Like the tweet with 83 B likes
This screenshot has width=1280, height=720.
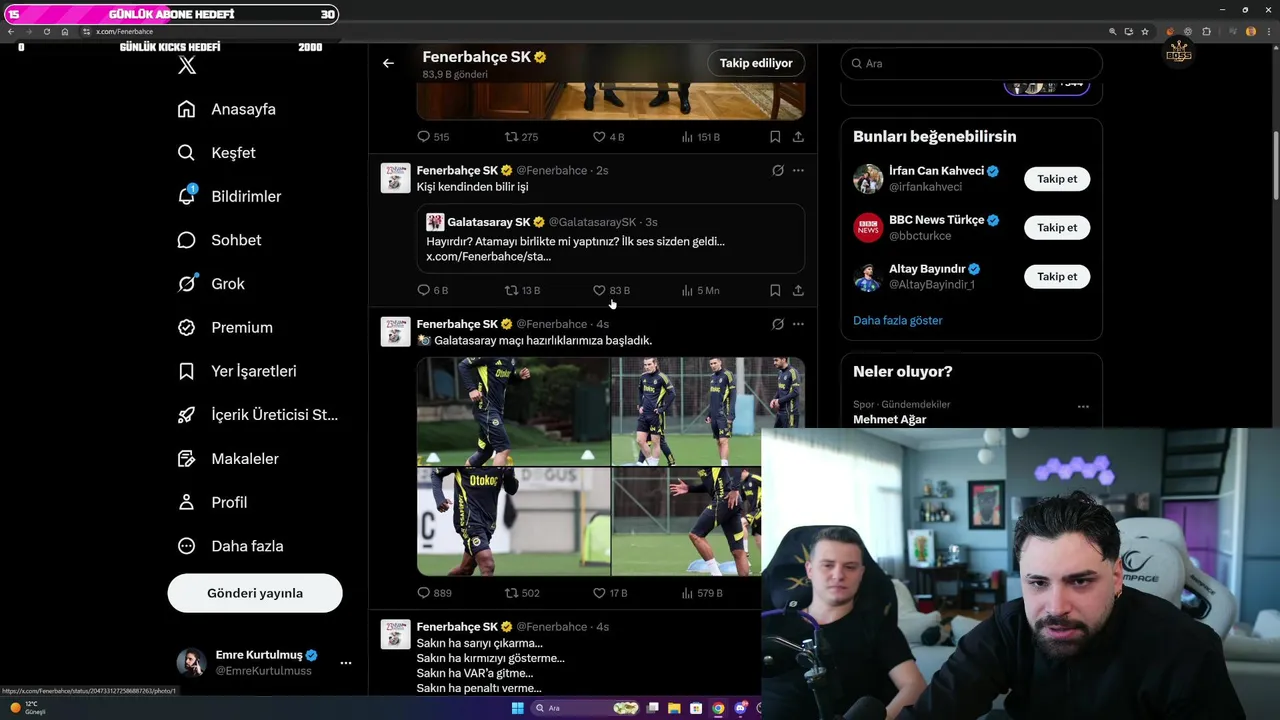coord(599,291)
